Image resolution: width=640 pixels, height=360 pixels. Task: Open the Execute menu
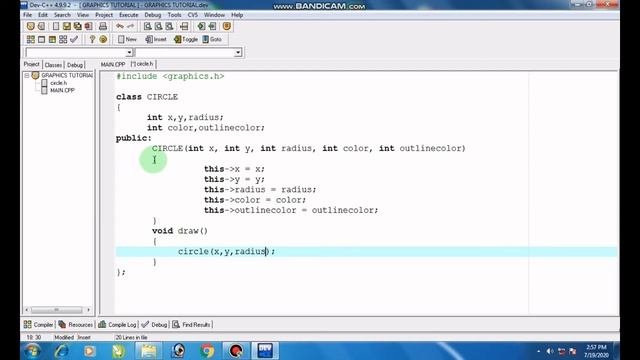coord(129,15)
